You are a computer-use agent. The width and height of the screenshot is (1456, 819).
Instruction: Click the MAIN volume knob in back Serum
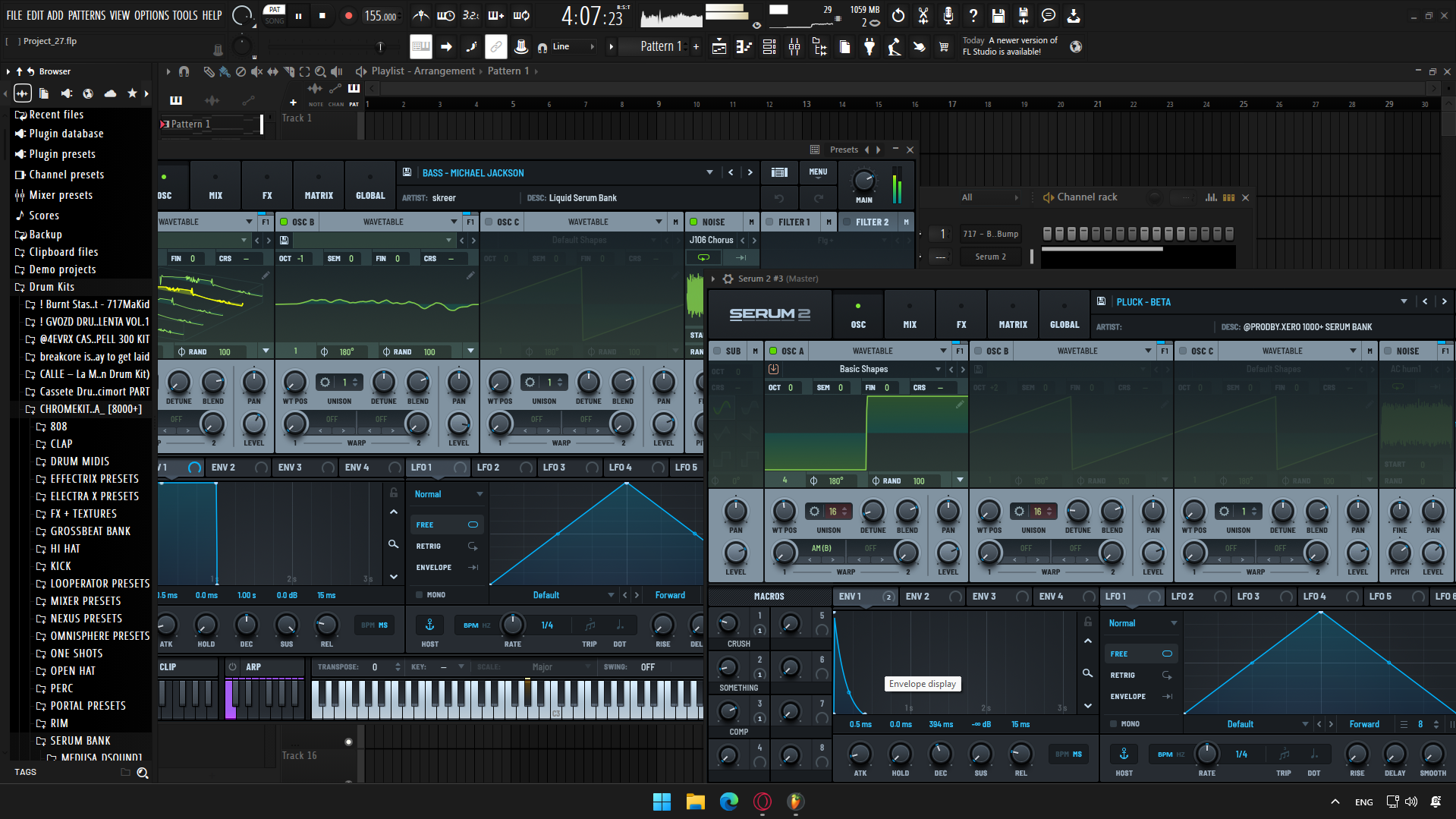point(863,181)
